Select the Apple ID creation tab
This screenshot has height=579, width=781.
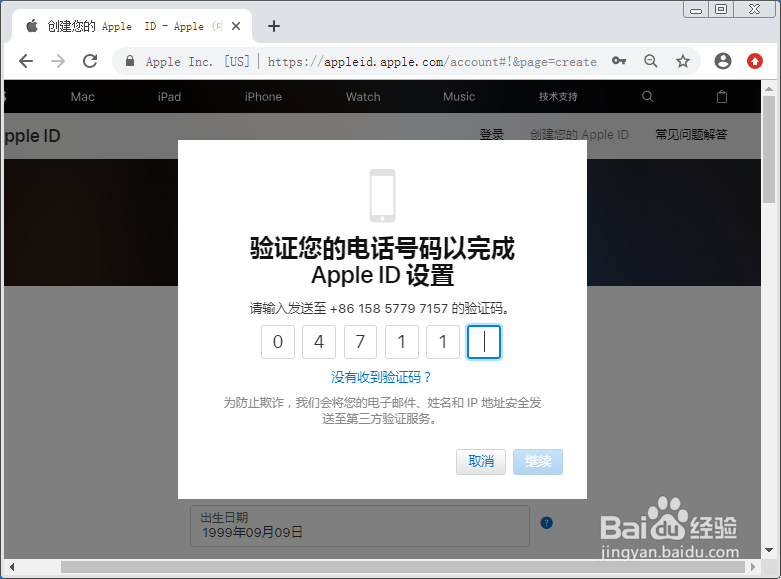point(132,26)
